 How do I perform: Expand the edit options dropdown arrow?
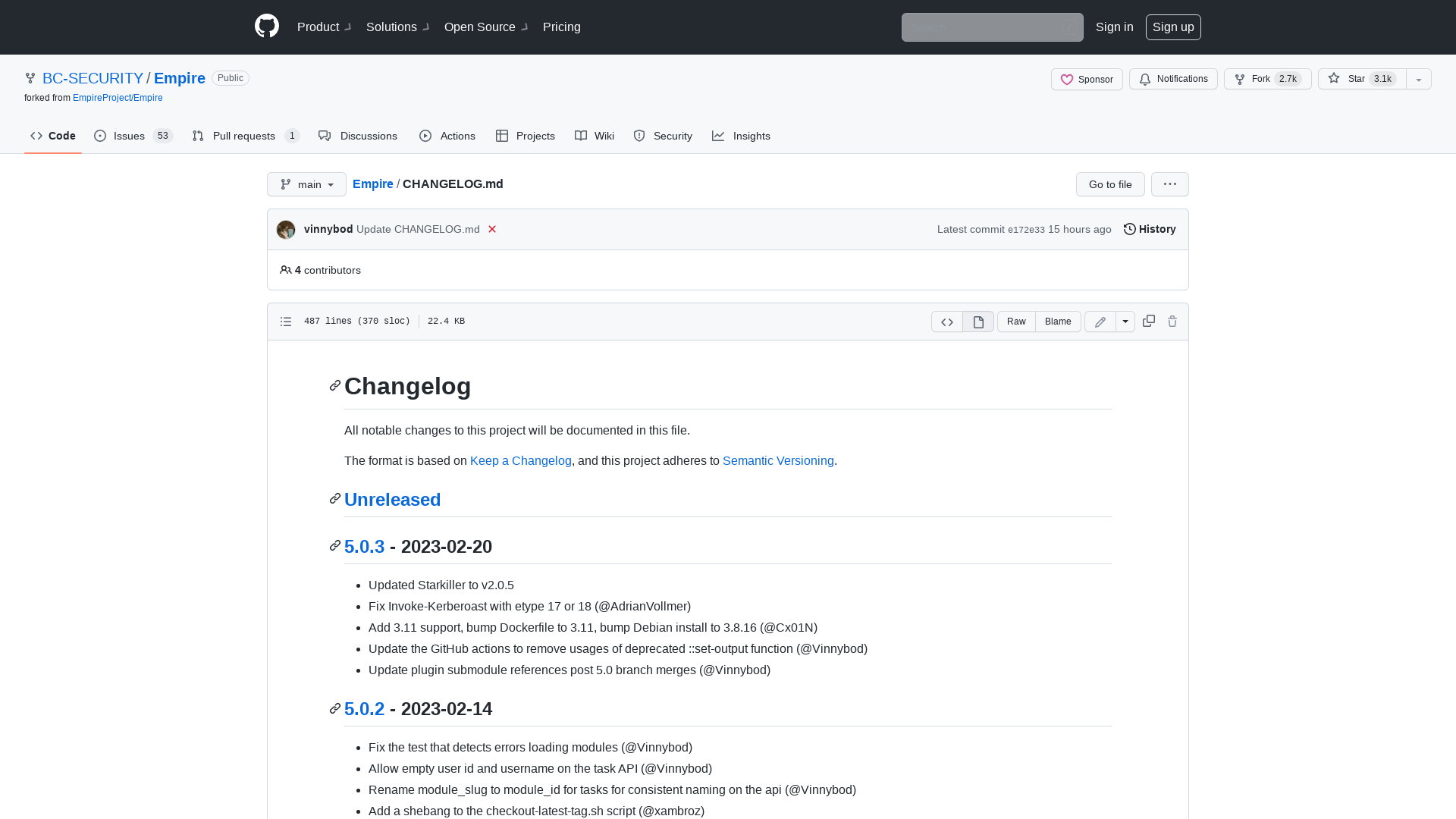pyautogui.click(x=1125, y=322)
